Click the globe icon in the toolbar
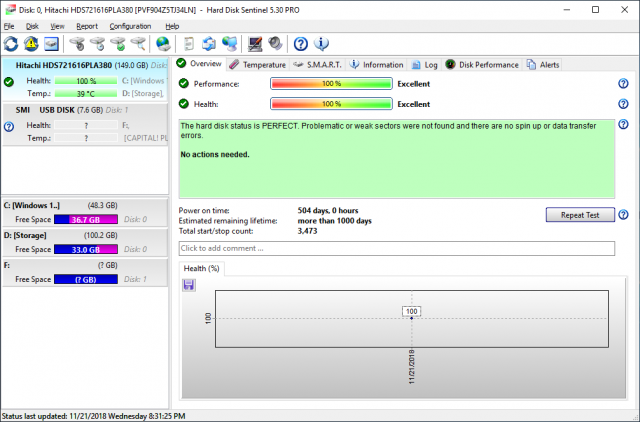 [164, 44]
